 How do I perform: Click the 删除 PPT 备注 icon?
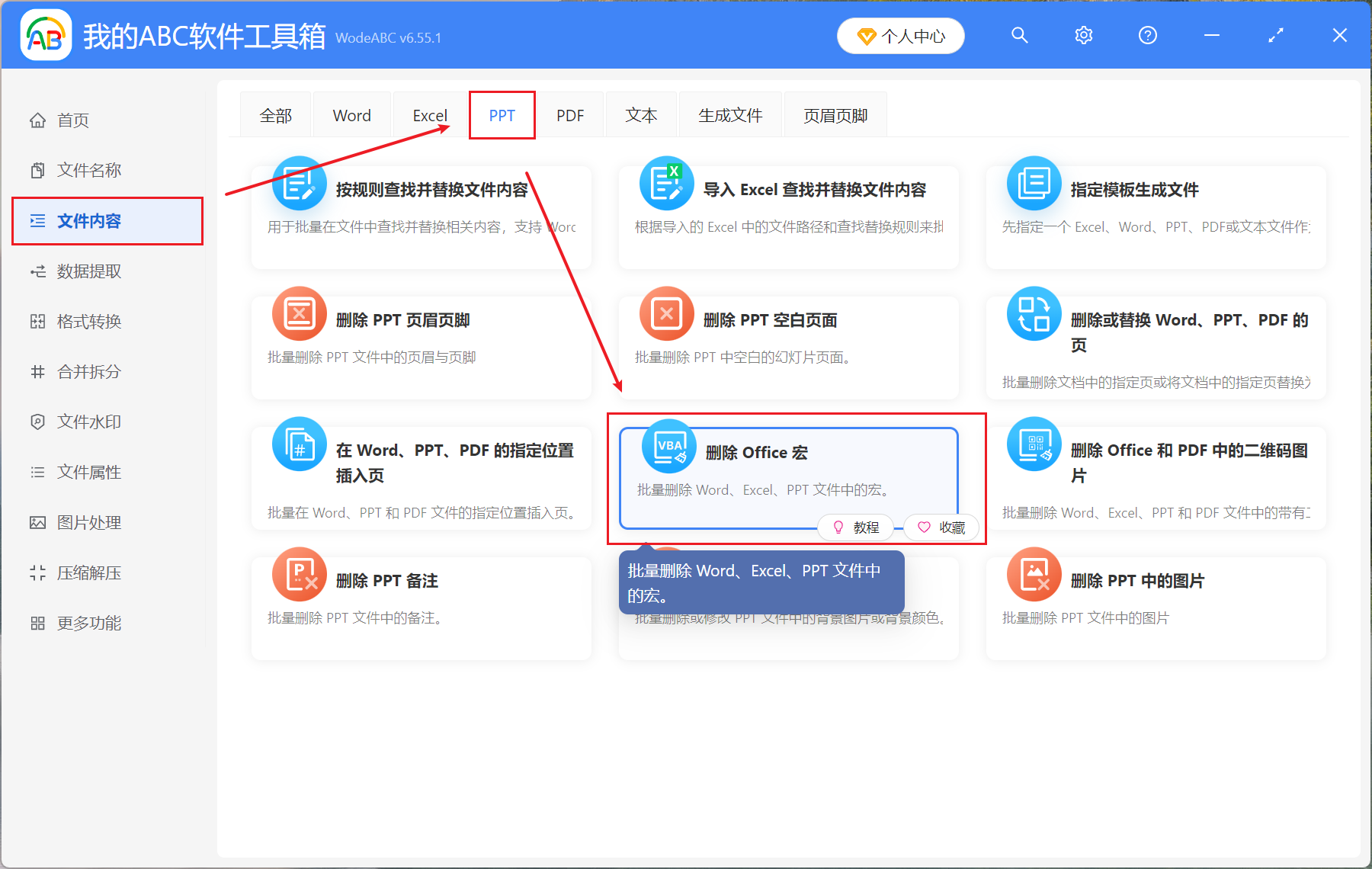pos(299,575)
